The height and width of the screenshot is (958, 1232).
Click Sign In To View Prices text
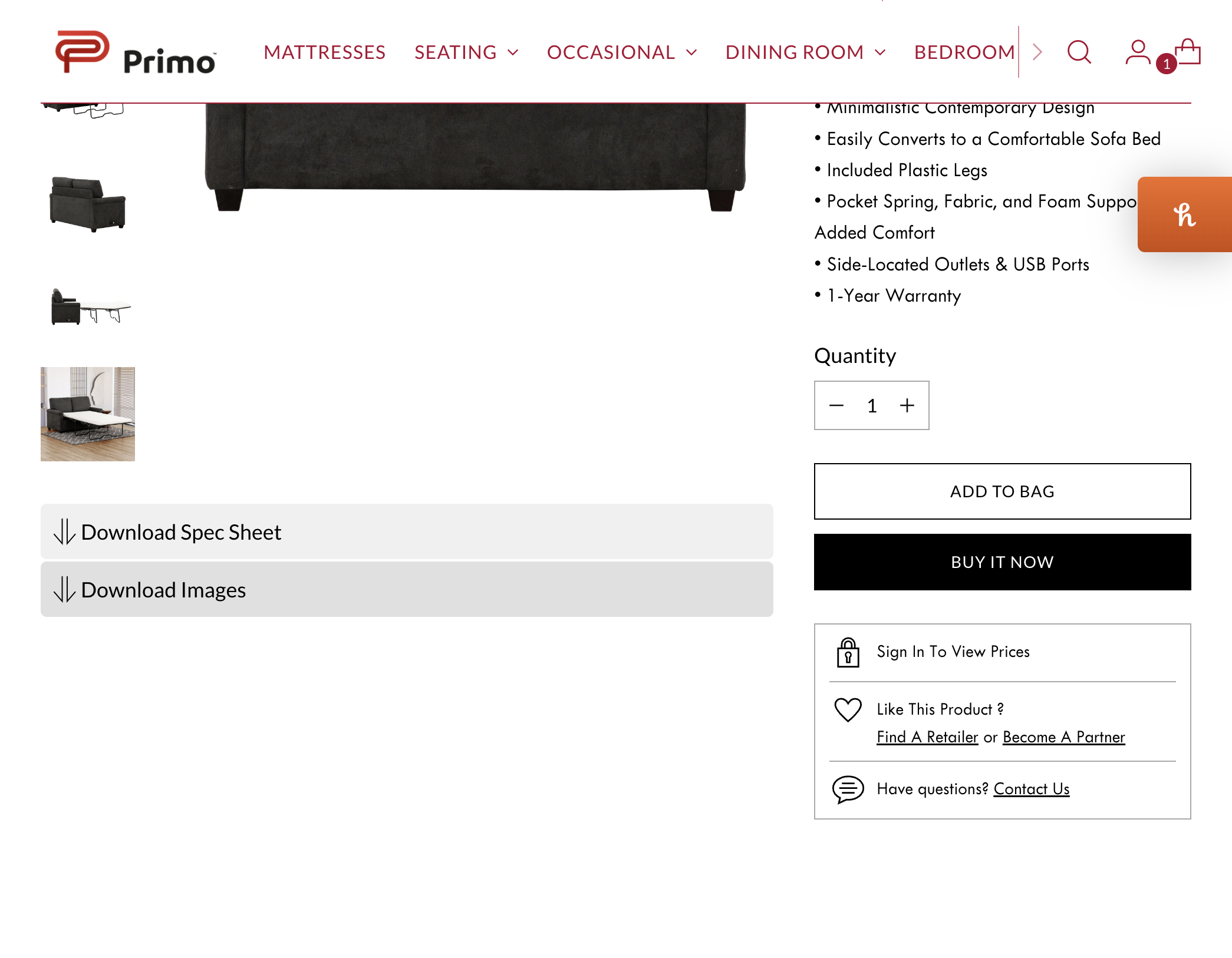[x=953, y=652]
